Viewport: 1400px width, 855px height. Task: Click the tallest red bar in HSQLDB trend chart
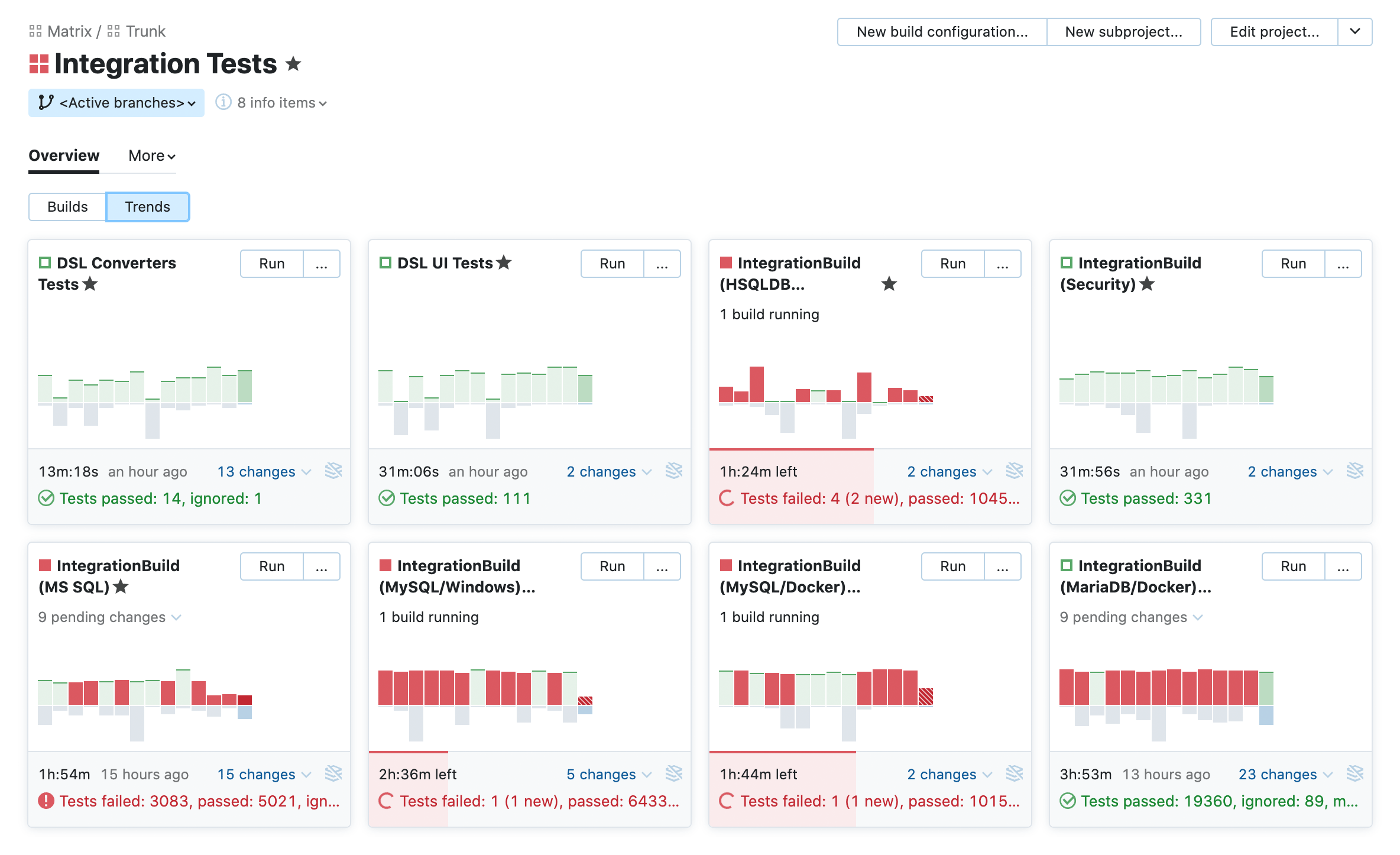point(756,384)
